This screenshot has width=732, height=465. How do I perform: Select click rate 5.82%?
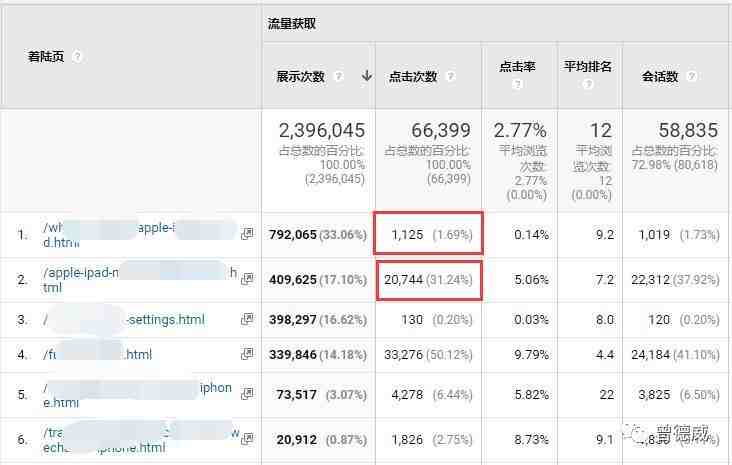click(532, 395)
